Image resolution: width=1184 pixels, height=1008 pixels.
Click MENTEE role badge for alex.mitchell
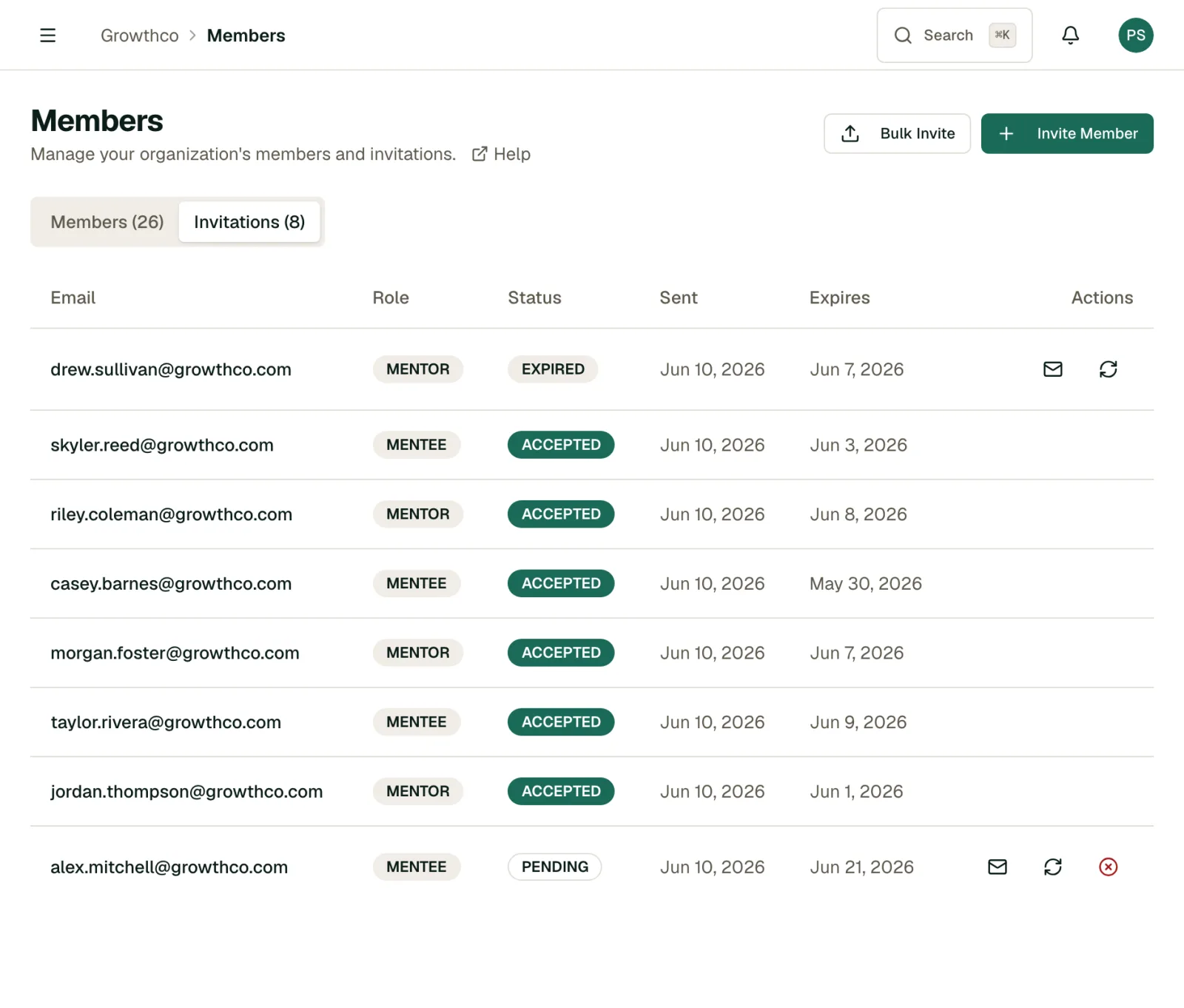pyautogui.click(x=416, y=867)
